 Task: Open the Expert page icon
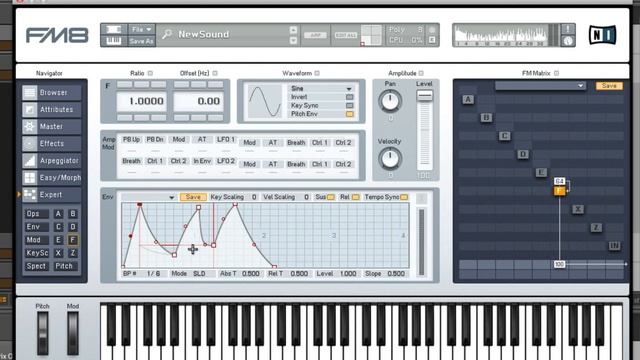click(x=29, y=195)
